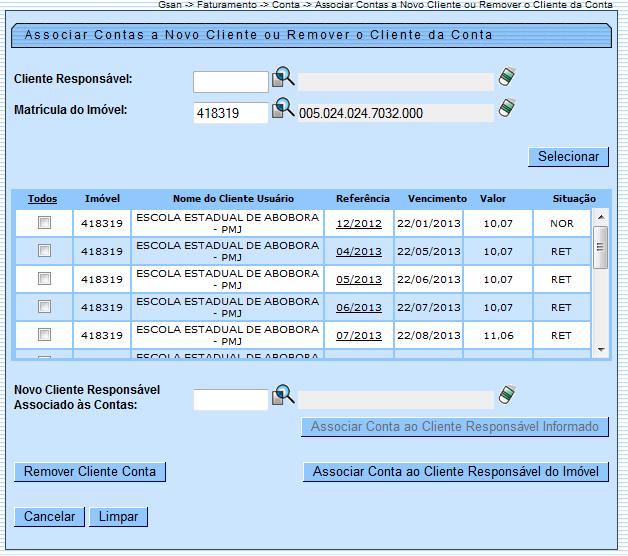Click Associar Conta ao Cliente Responsável do Imóvel

(455, 471)
